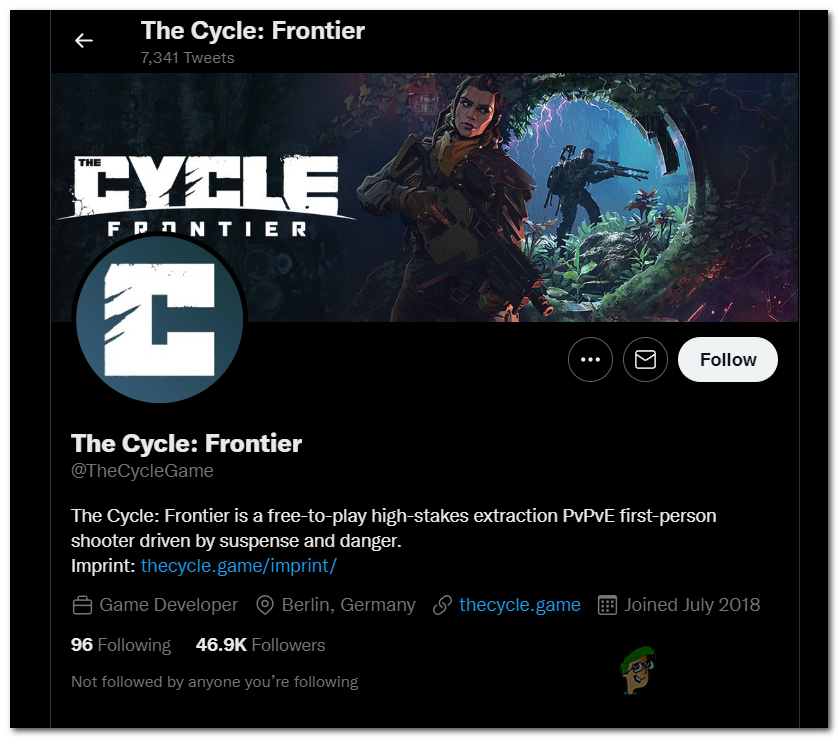The width and height of the screenshot is (839, 739).
Task: Visit the thecycle.game website link
Action: (x=520, y=605)
